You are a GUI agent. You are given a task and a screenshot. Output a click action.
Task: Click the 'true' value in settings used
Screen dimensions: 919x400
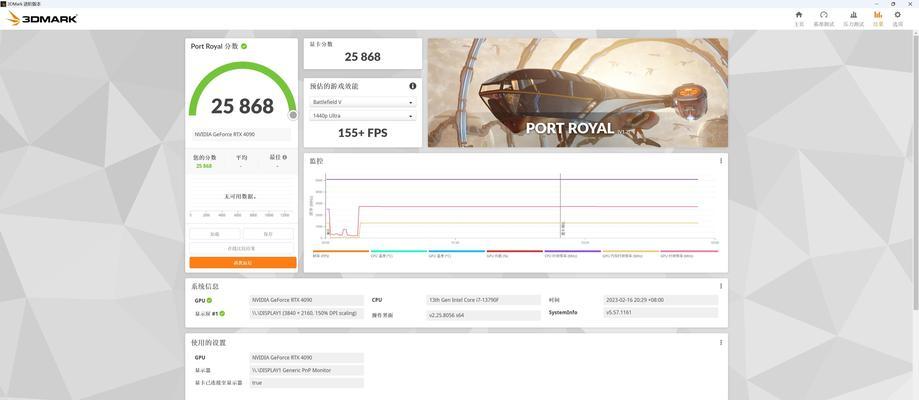306,382
